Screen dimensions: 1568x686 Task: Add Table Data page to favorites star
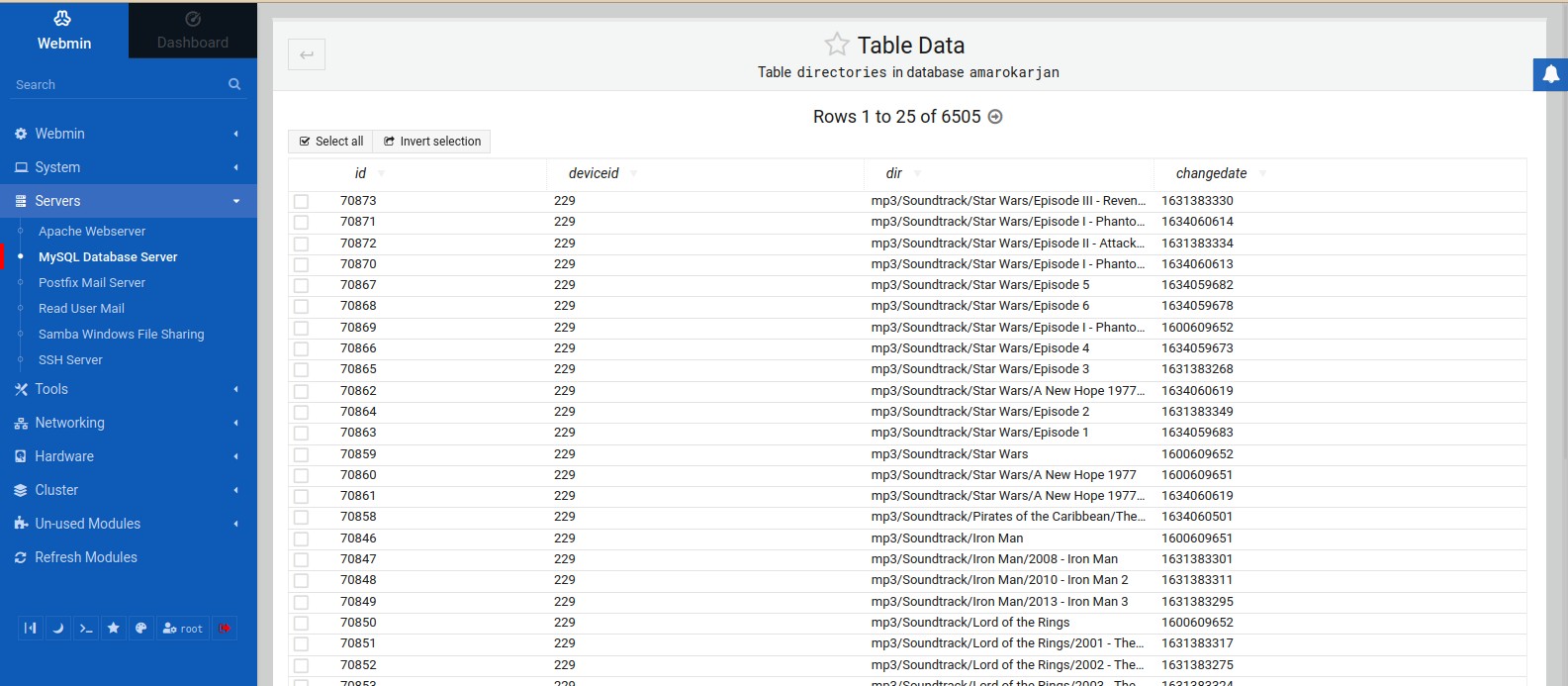tap(837, 45)
